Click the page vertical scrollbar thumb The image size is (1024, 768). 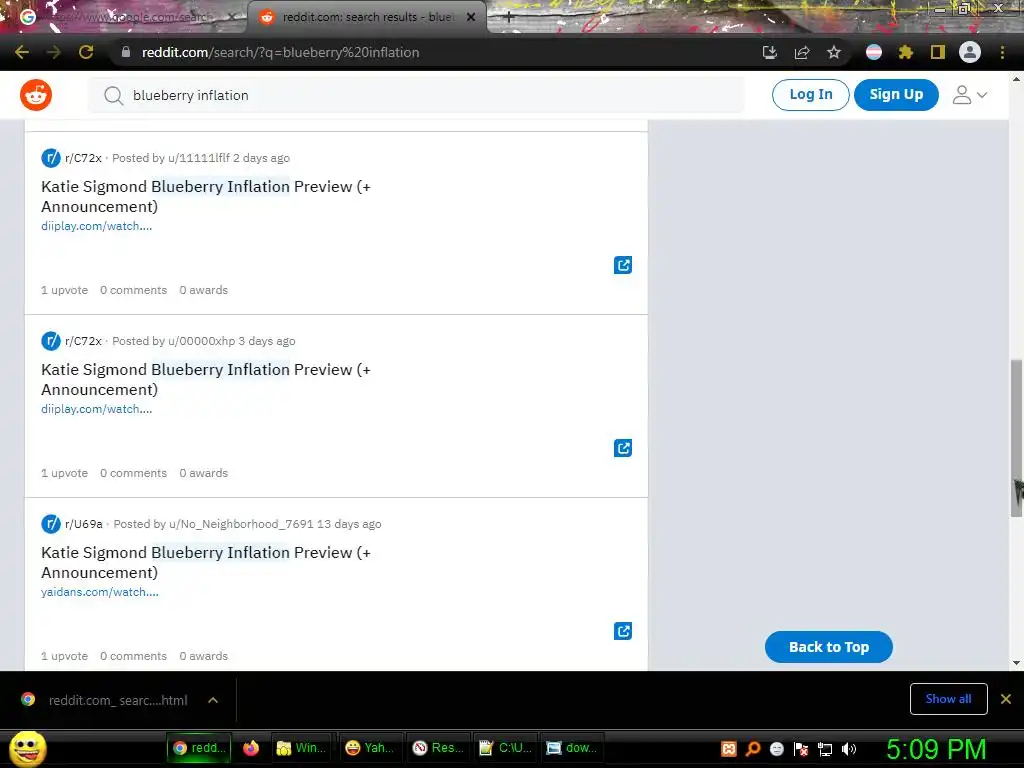pyautogui.click(x=1016, y=438)
